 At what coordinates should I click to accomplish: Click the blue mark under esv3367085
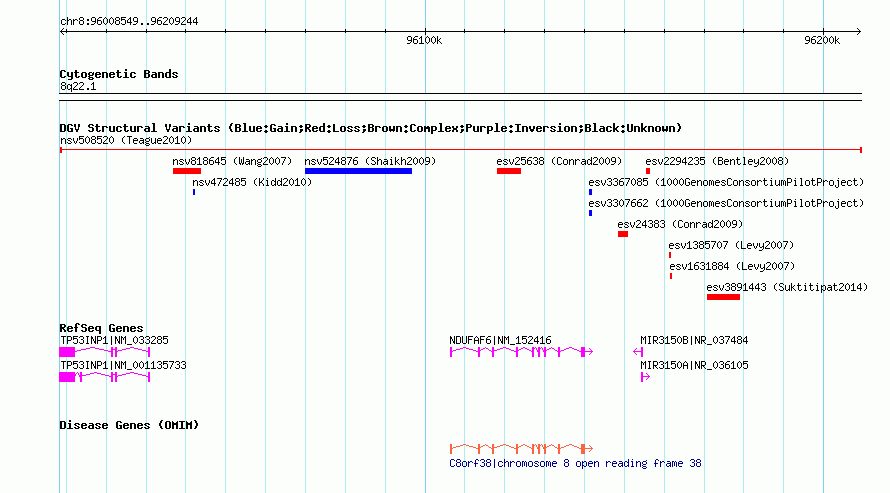pyautogui.click(x=590, y=192)
